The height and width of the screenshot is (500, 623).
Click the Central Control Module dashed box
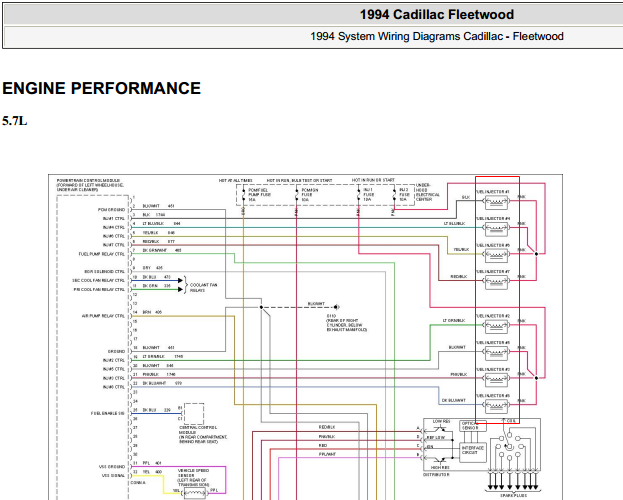click(x=194, y=414)
